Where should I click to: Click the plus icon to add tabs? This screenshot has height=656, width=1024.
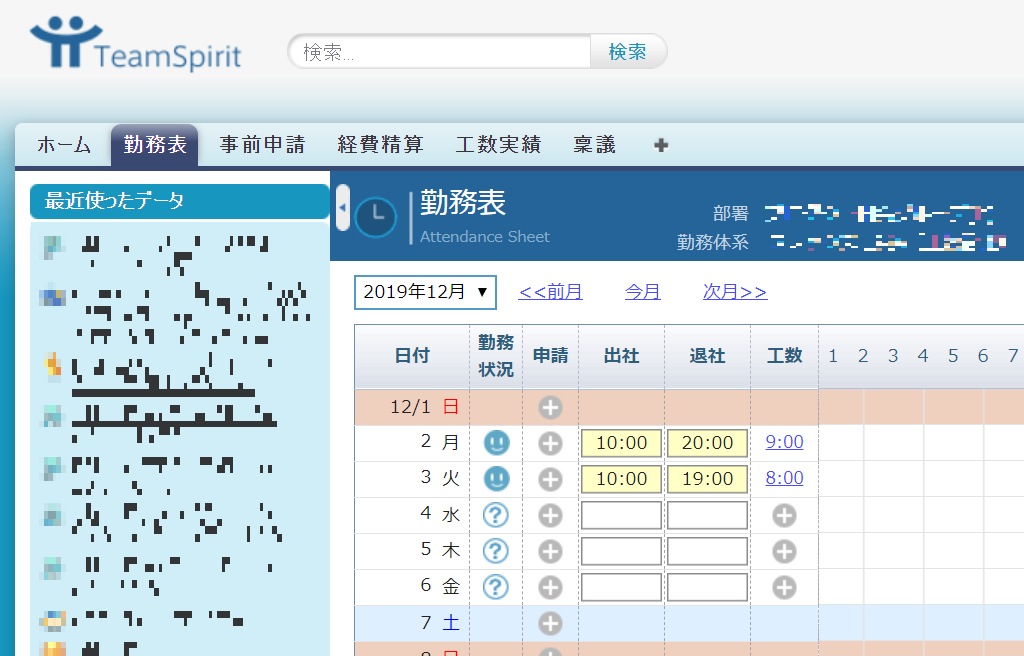[661, 145]
